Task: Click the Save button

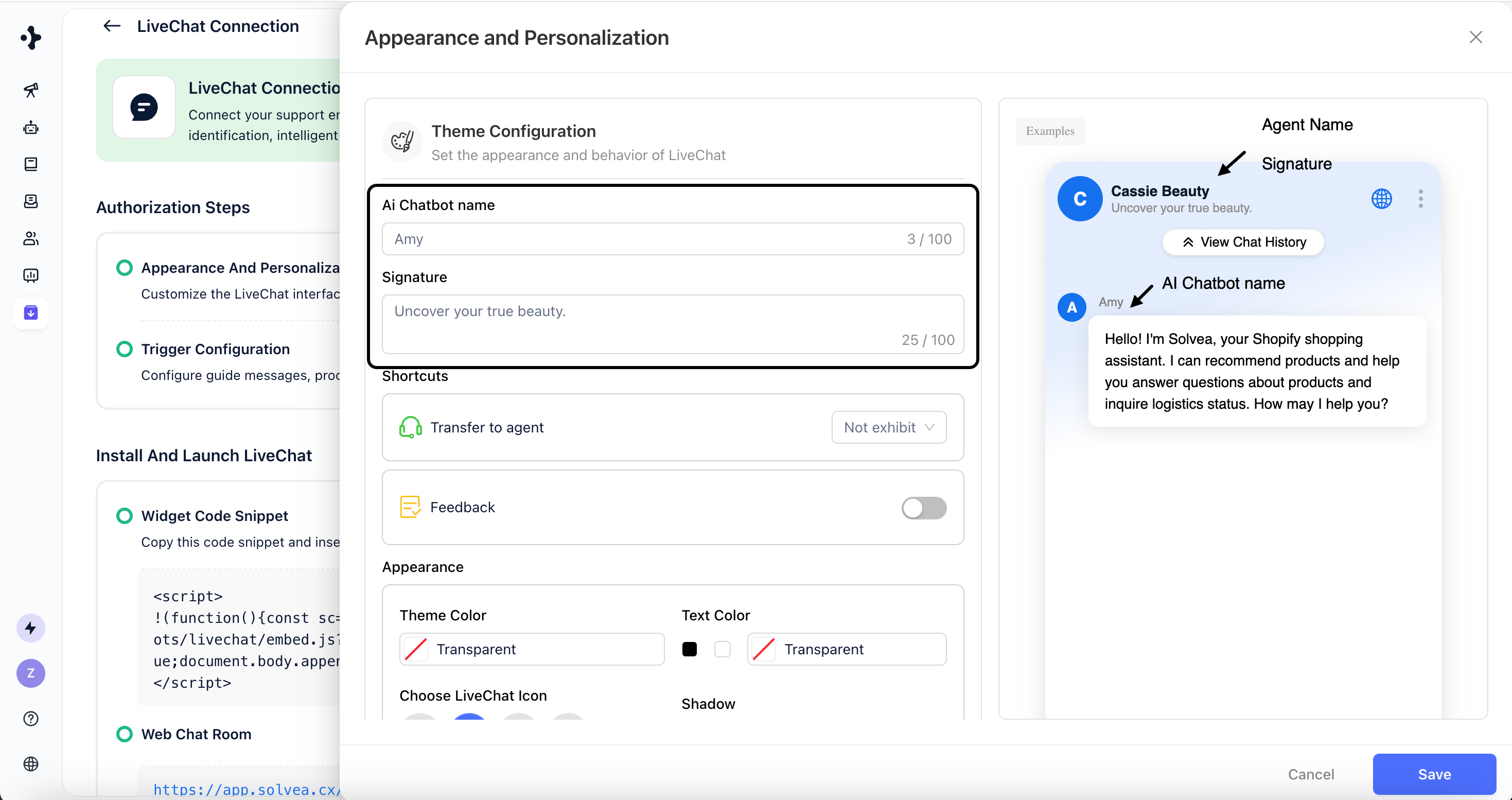Action: (1433, 774)
